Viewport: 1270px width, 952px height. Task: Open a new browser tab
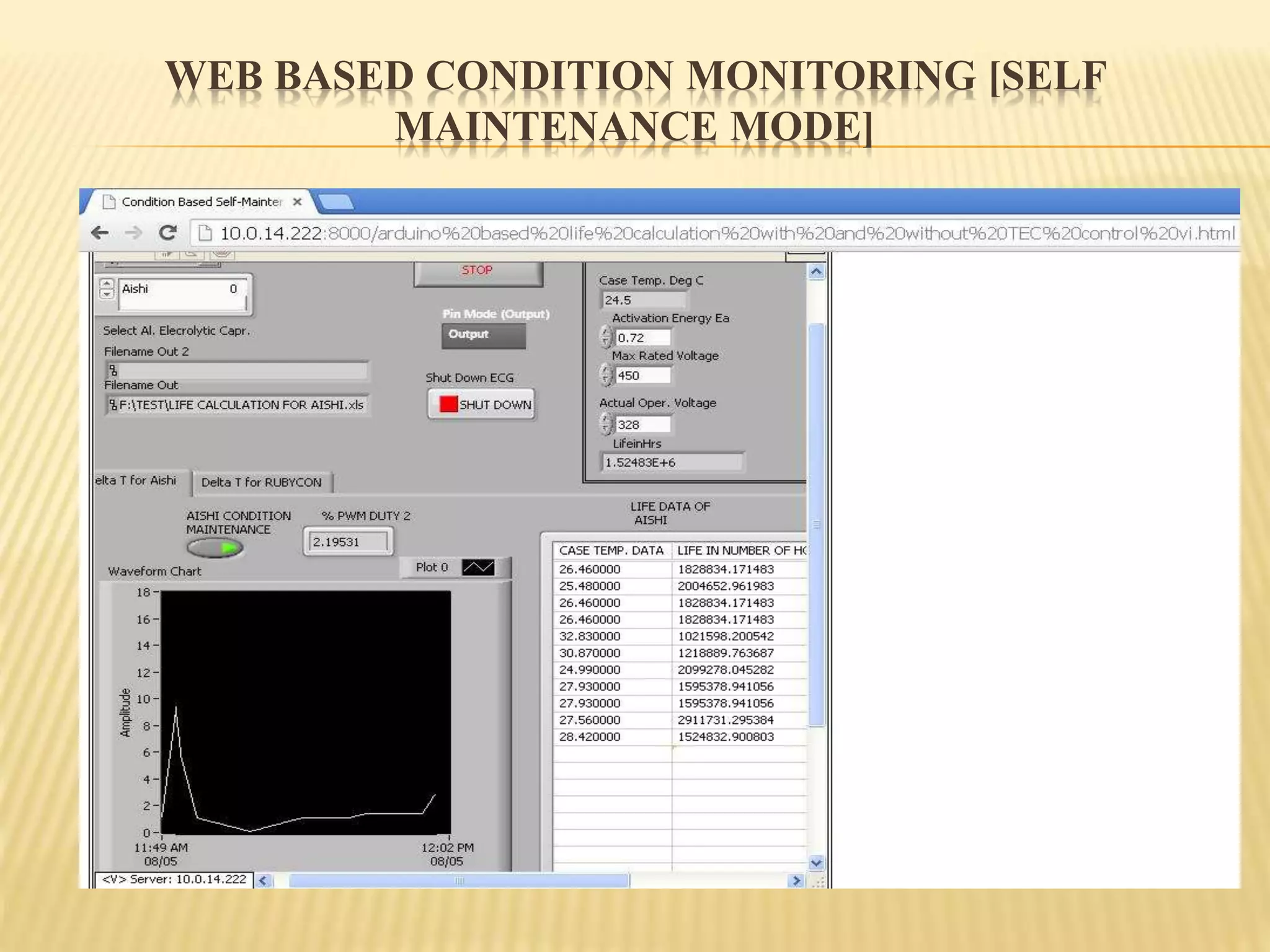coord(336,201)
